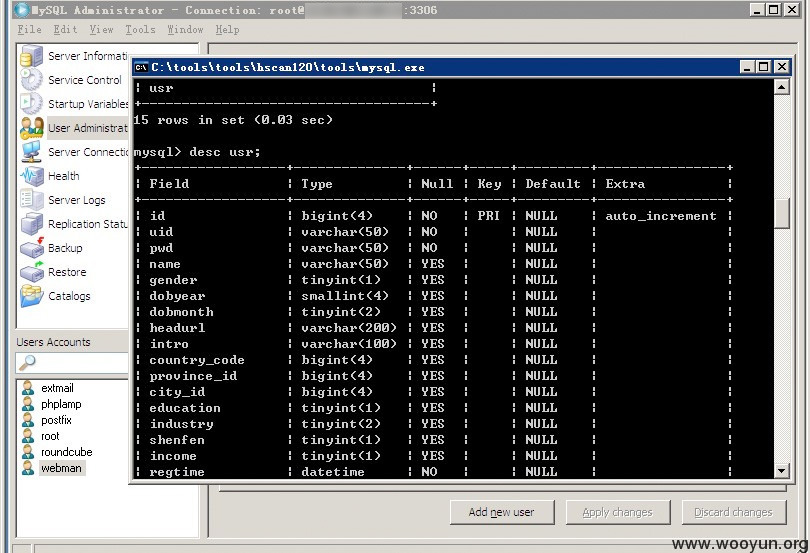Click the 'headurl' field row text
The width and height of the screenshot is (810, 553).
click(177, 328)
